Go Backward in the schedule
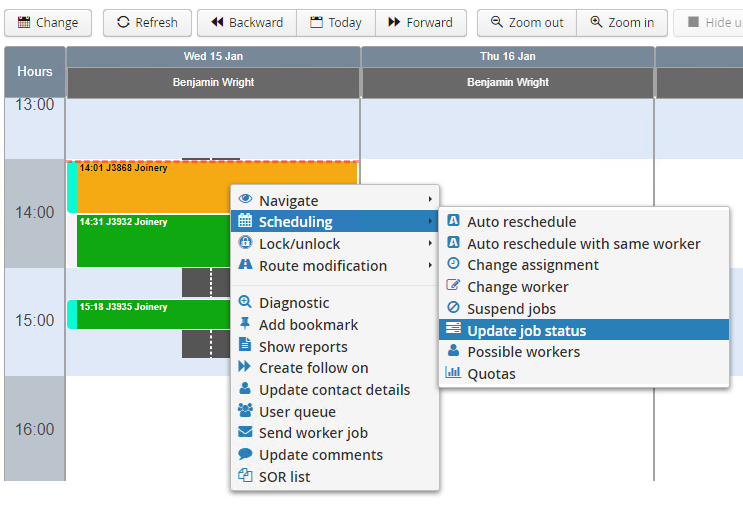This screenshot has width=743, height=509. [246, 22]
